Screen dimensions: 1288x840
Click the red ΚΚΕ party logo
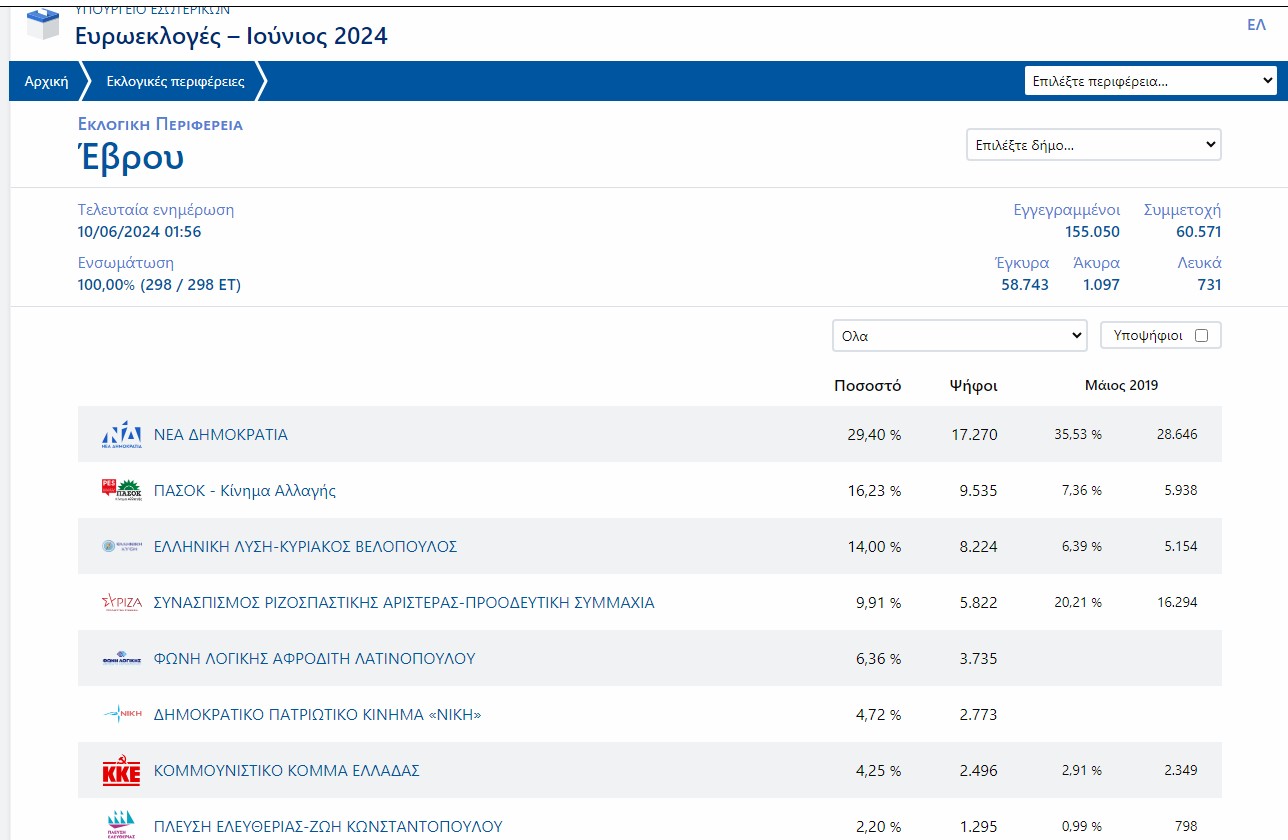click(x=122, y=771)
